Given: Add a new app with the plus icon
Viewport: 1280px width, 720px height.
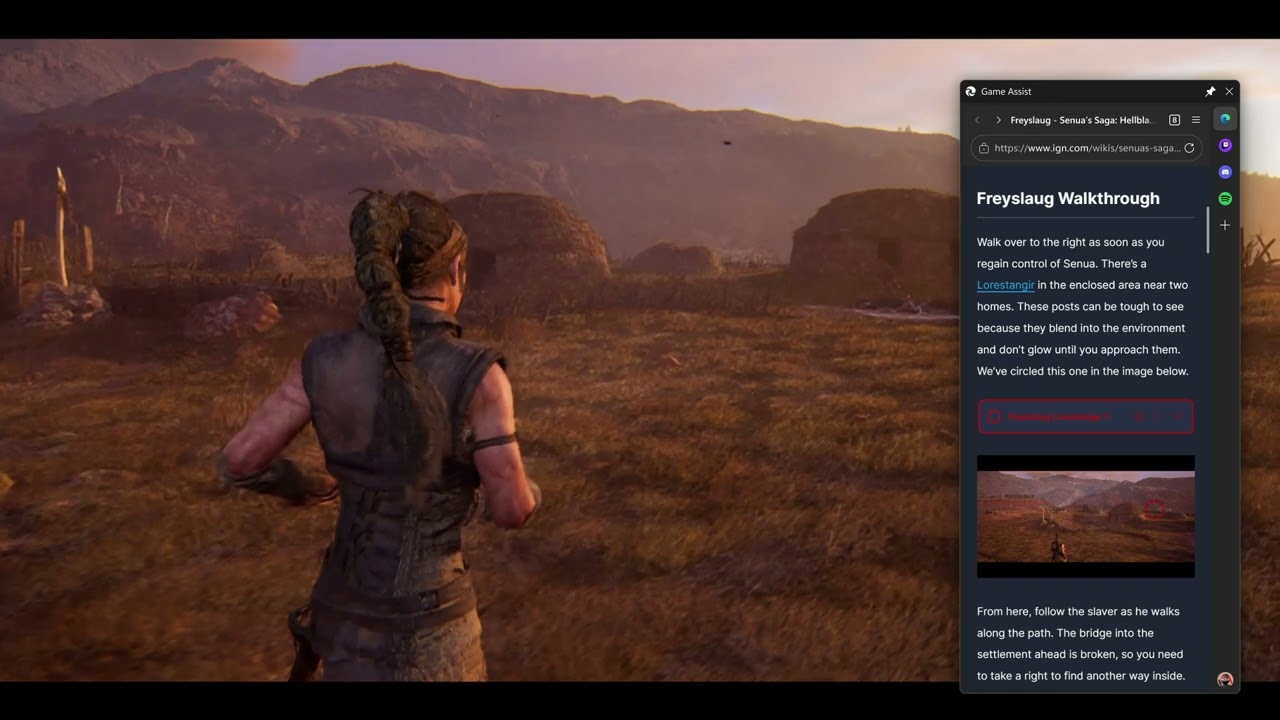Looking at the screenshot, I should coord(1225,225).
